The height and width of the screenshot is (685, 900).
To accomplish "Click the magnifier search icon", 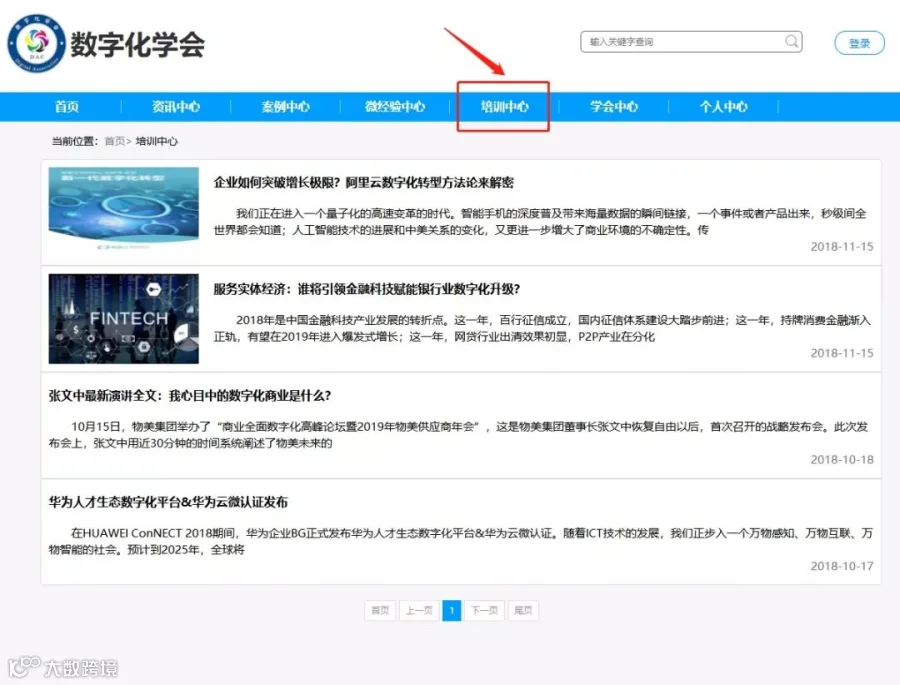I will tap(791, 41).
